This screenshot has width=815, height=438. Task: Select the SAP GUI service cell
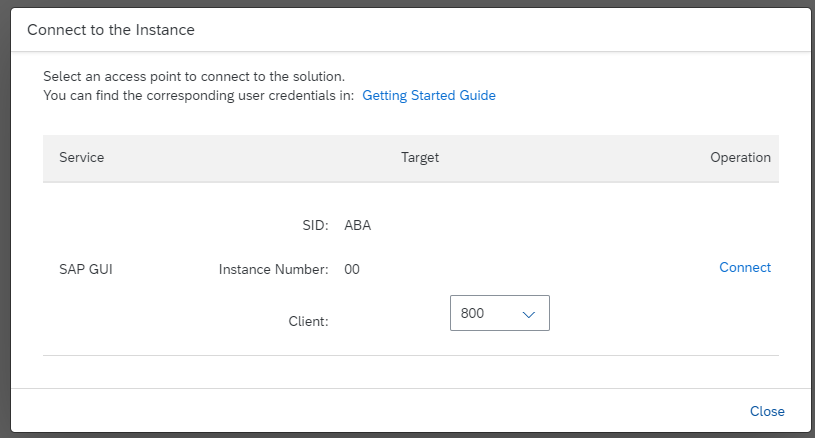click(x=86, y=269)
